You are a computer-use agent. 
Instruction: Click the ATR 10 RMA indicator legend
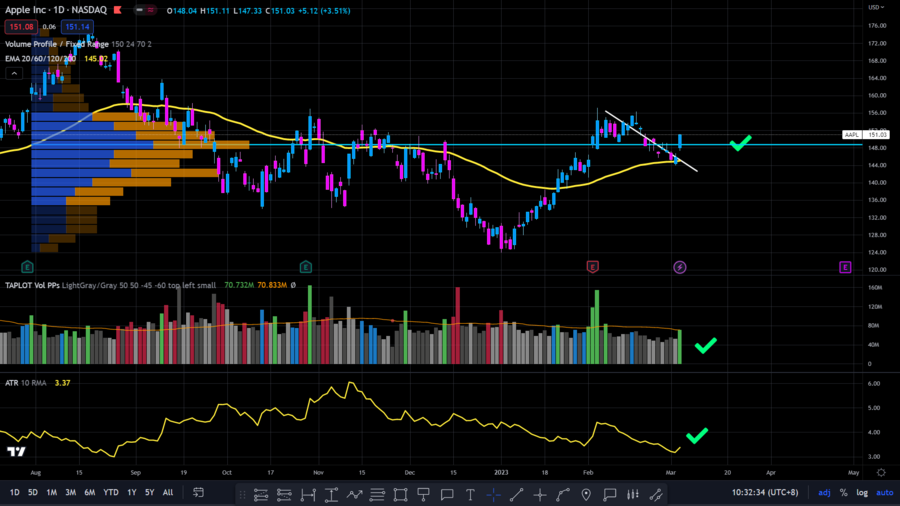point(26,383)
